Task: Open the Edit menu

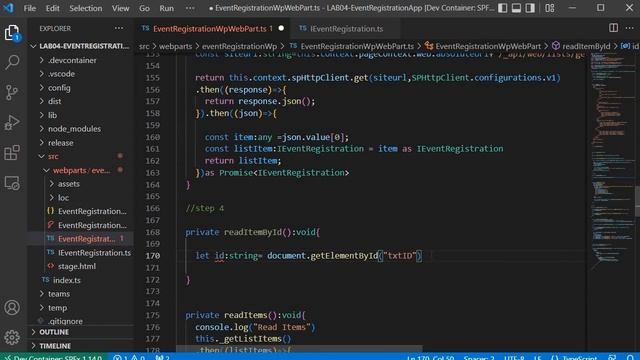Action: (52, 8)
